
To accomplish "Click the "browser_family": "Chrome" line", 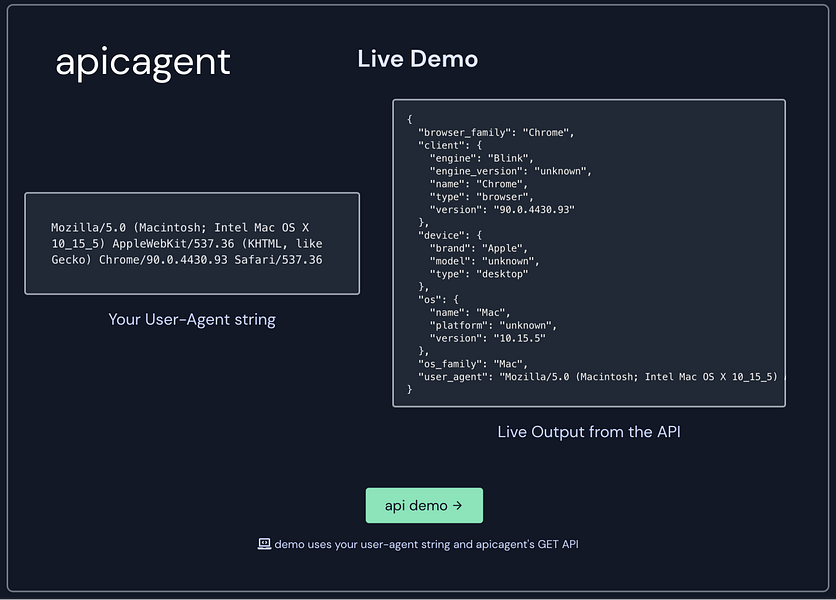I will click(496, 132).
